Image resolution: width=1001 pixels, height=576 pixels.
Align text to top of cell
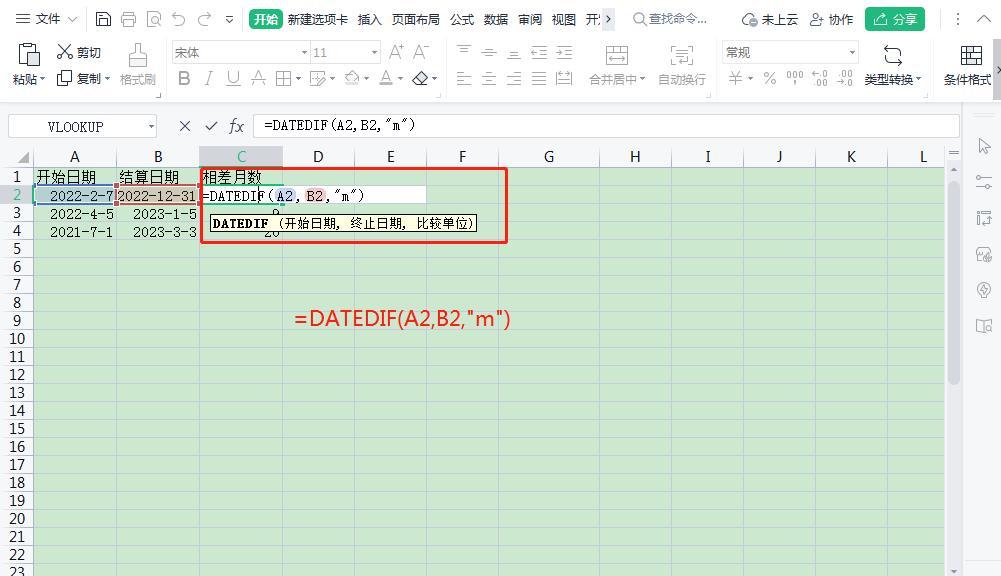[x=464, y=52]
